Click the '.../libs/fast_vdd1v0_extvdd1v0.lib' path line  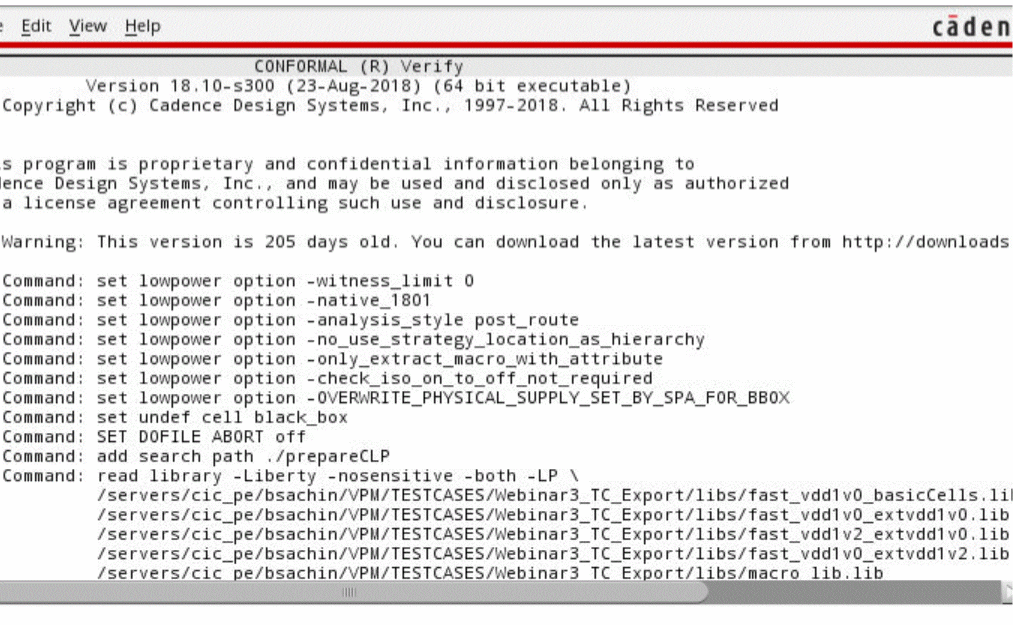click(553, 514)
